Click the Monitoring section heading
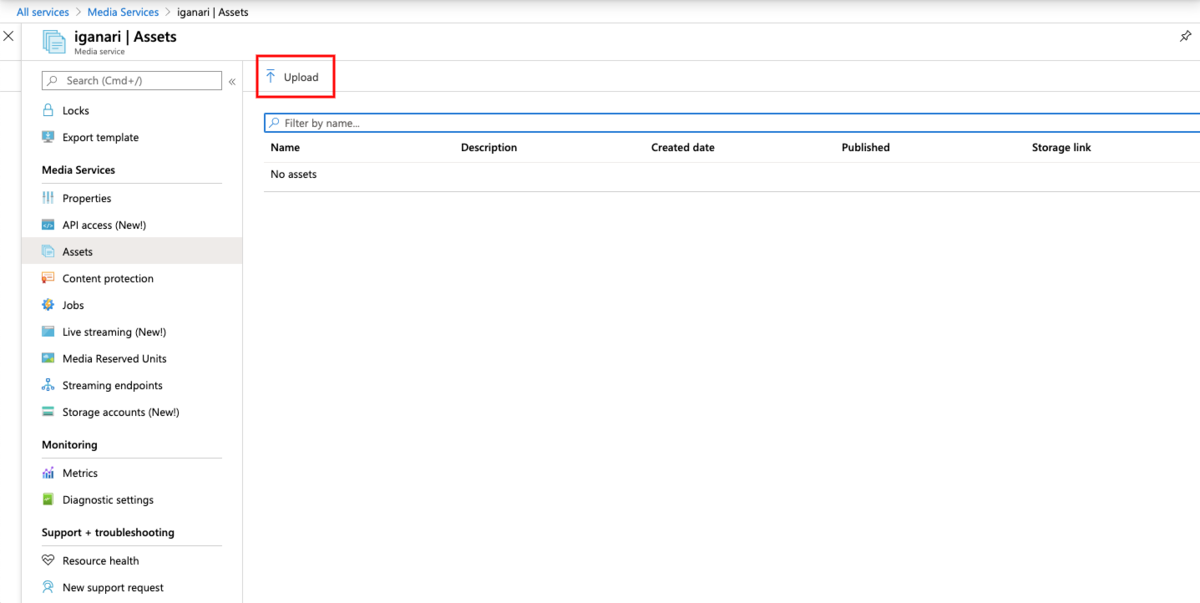 click(x=69, y=445)
